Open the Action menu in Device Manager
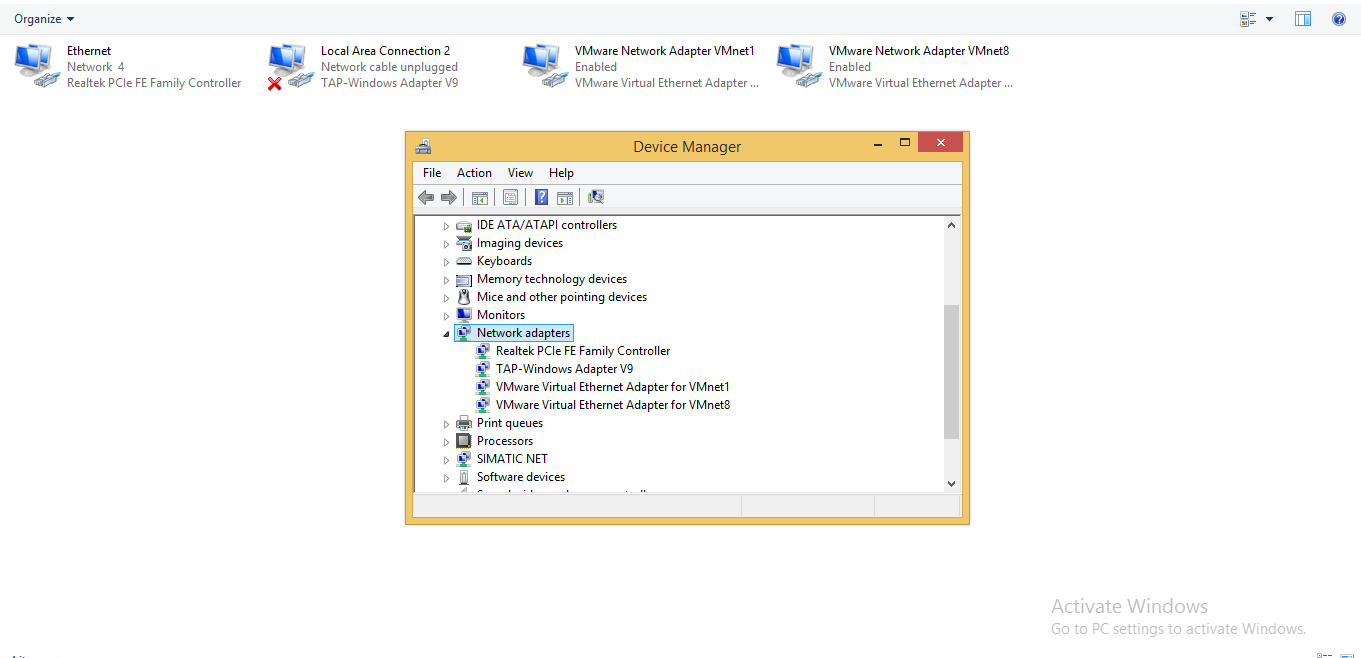 pyautogui.click(x=474, y=173)
